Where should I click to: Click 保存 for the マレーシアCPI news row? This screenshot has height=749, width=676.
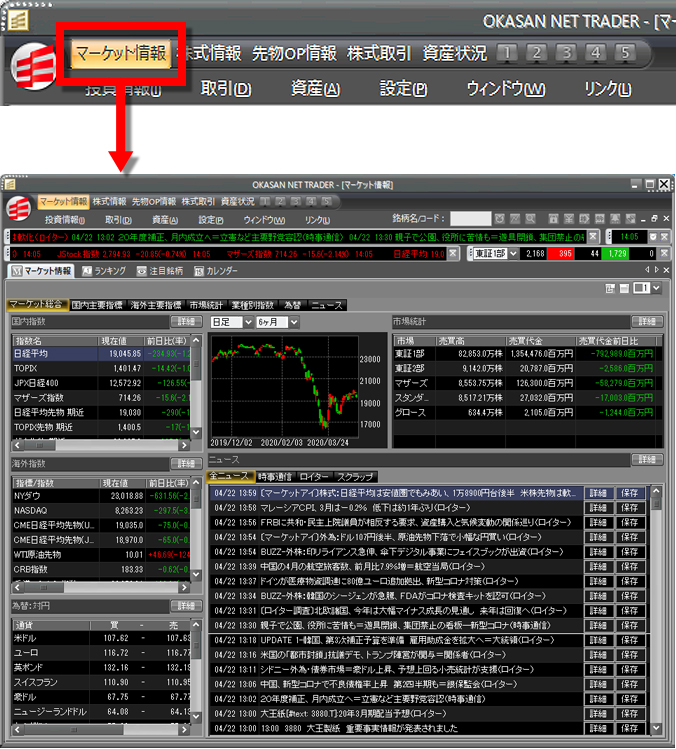[630, 508]
